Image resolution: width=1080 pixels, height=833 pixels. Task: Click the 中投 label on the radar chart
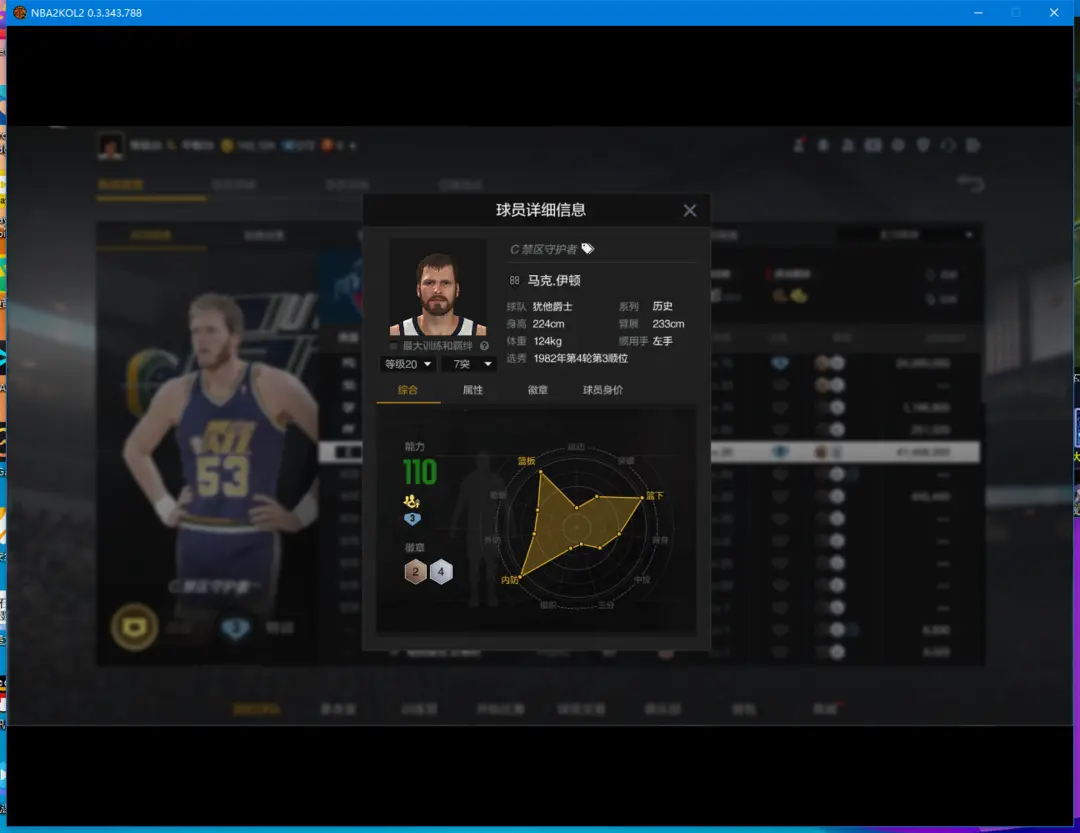click(642, 579)
